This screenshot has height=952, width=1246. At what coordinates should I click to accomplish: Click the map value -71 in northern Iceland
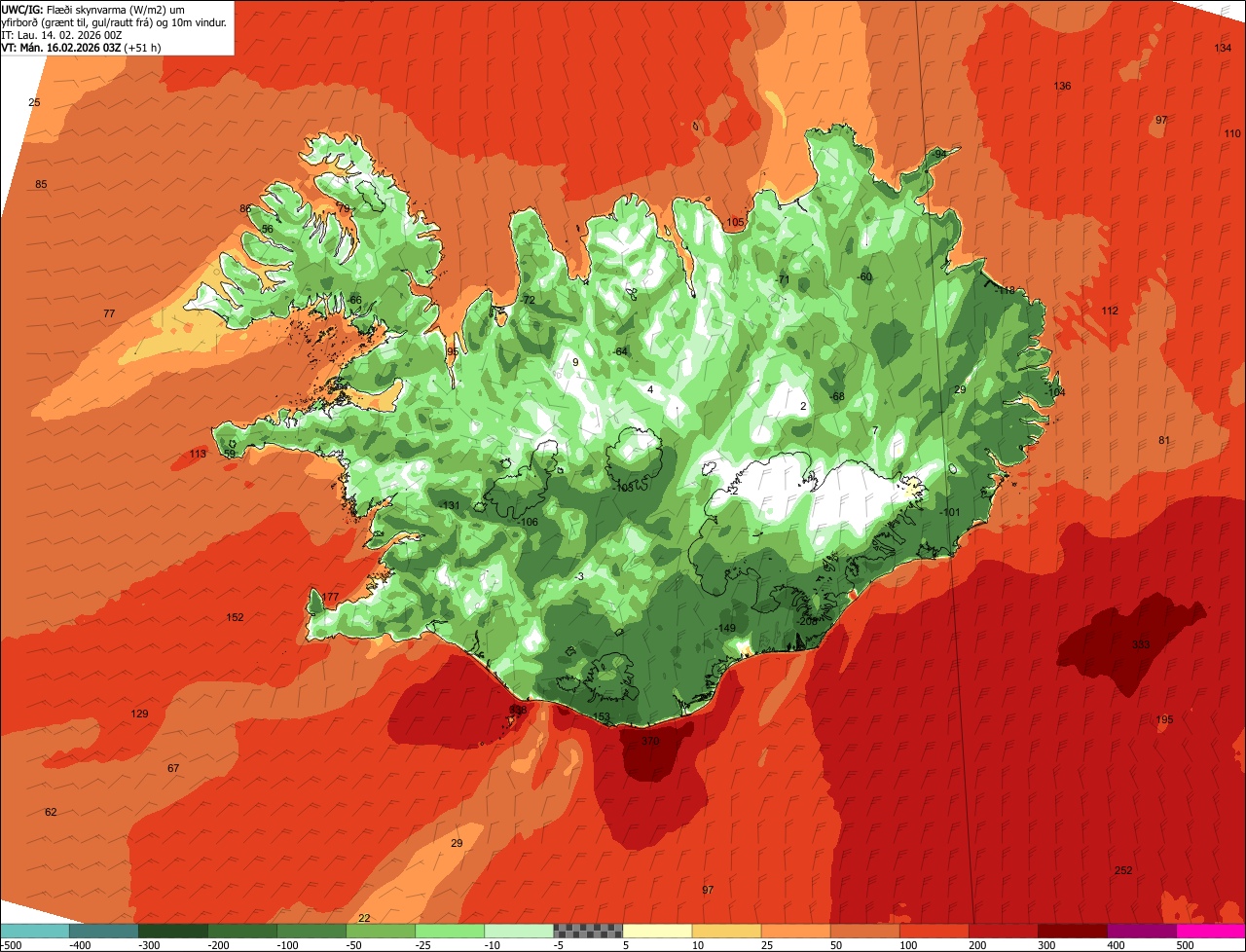pyautogui.click(x=782, y=279)
